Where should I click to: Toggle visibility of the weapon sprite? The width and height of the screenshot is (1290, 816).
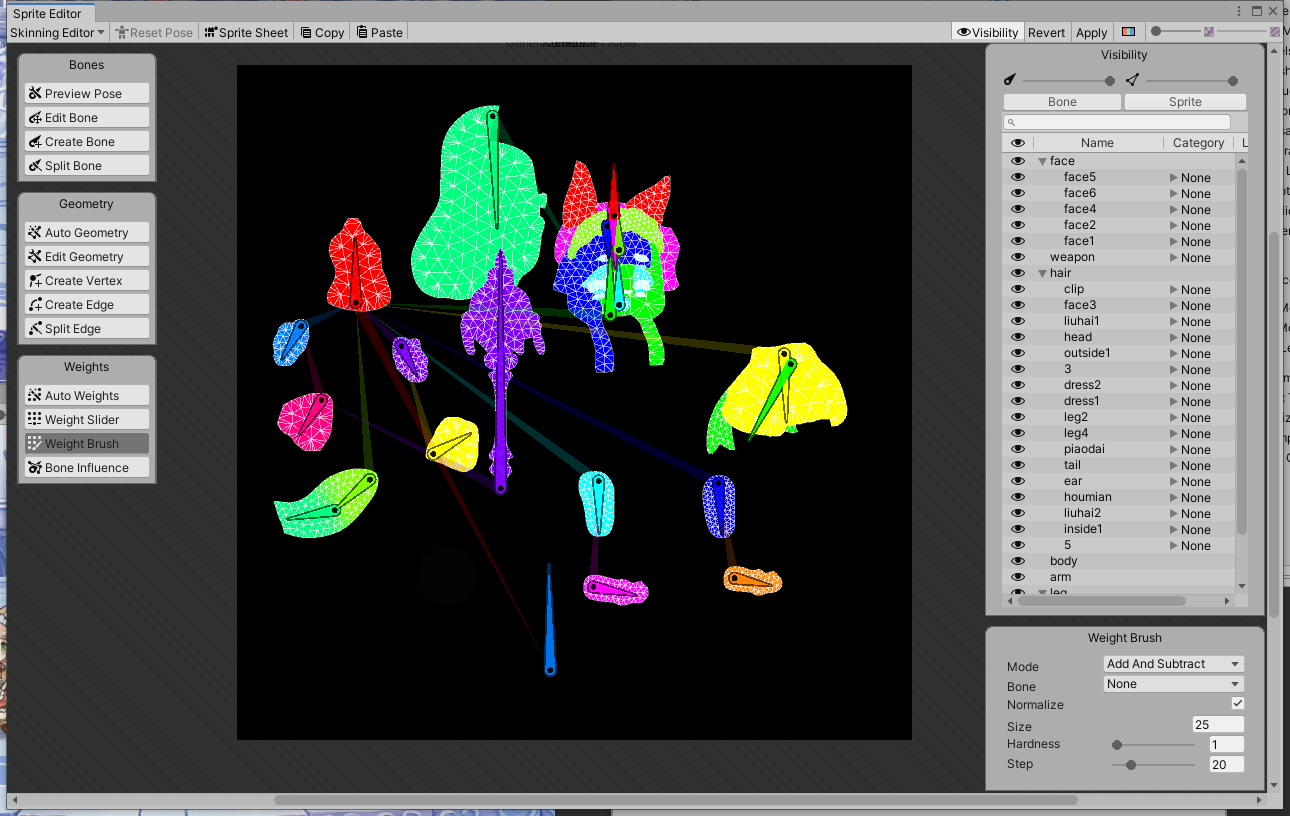pos(1017,257)
